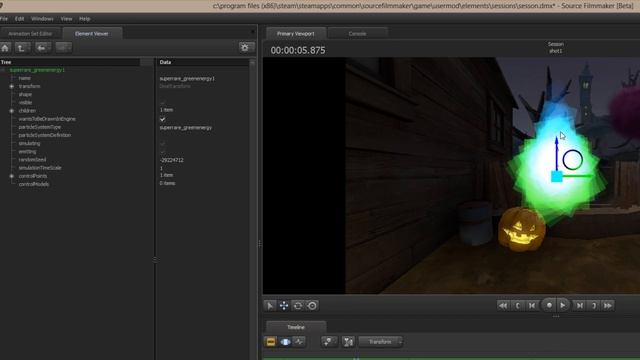Expand the controlPoints tree node
The width and height of the screenshot is (640, 360).
pyautogui.click(x=11, y=176)
